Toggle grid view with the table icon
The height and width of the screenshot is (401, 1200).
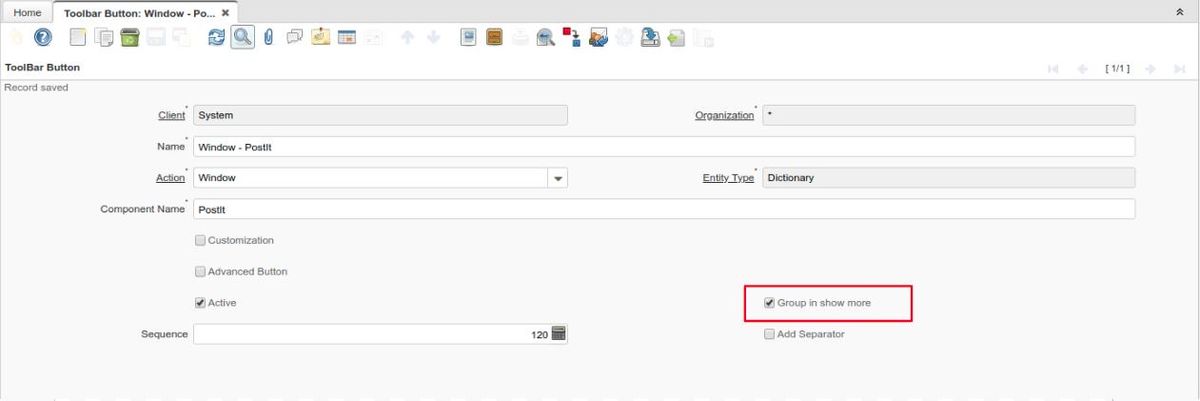[347, 38]
